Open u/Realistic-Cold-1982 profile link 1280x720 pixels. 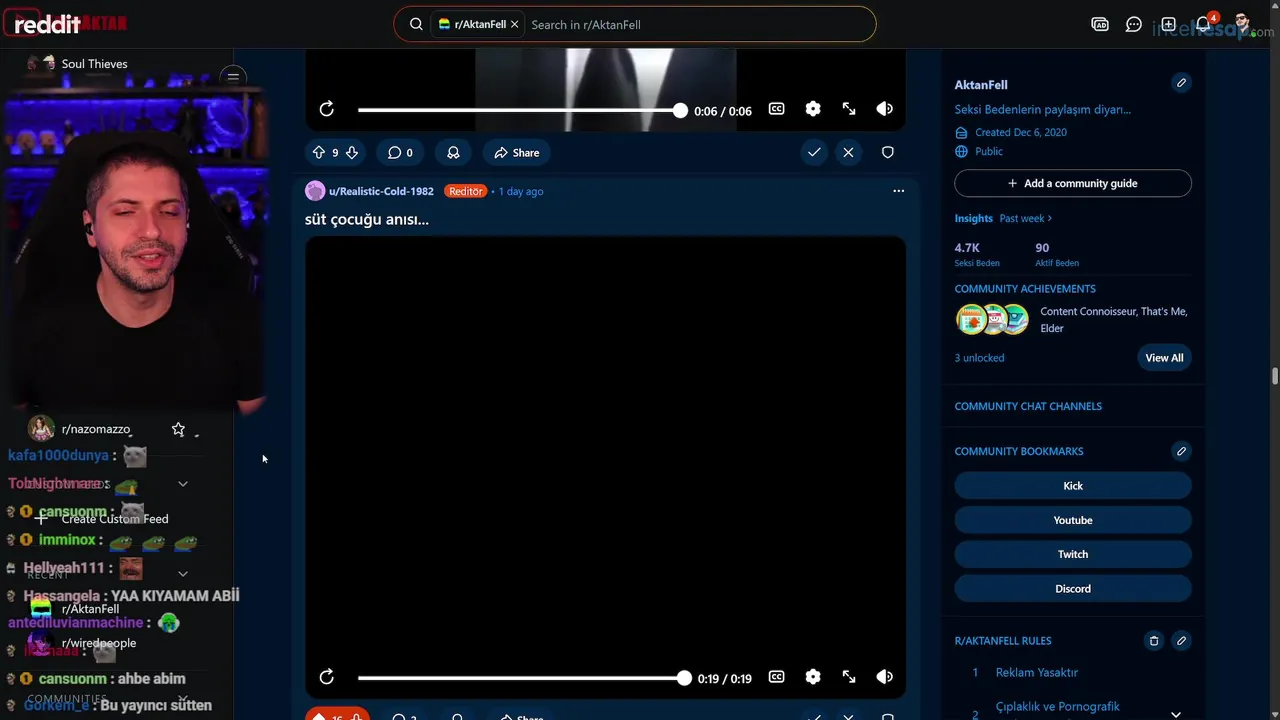tap(381, 191)
